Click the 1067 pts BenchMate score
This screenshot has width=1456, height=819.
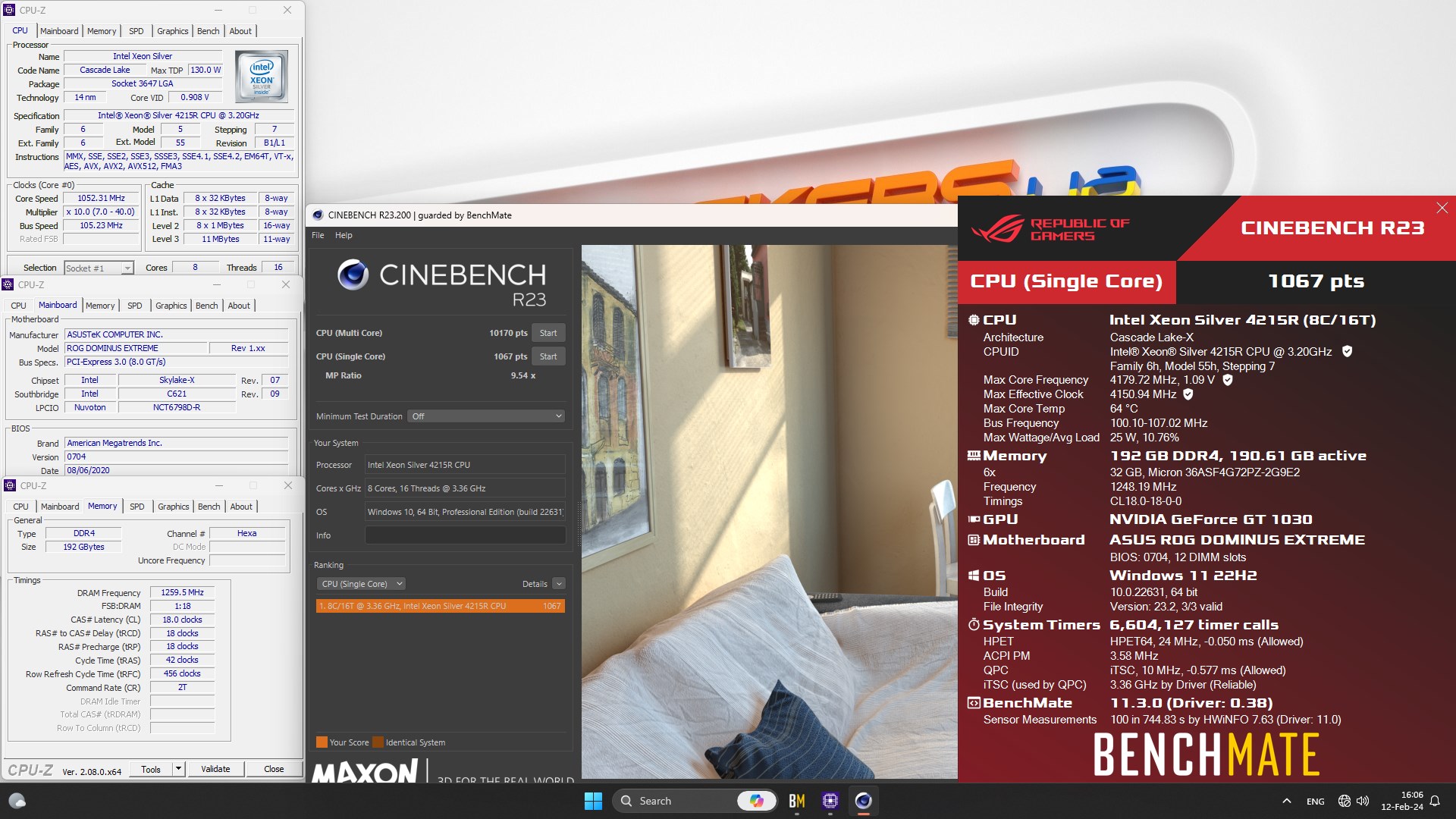[x=1316, y=281]
